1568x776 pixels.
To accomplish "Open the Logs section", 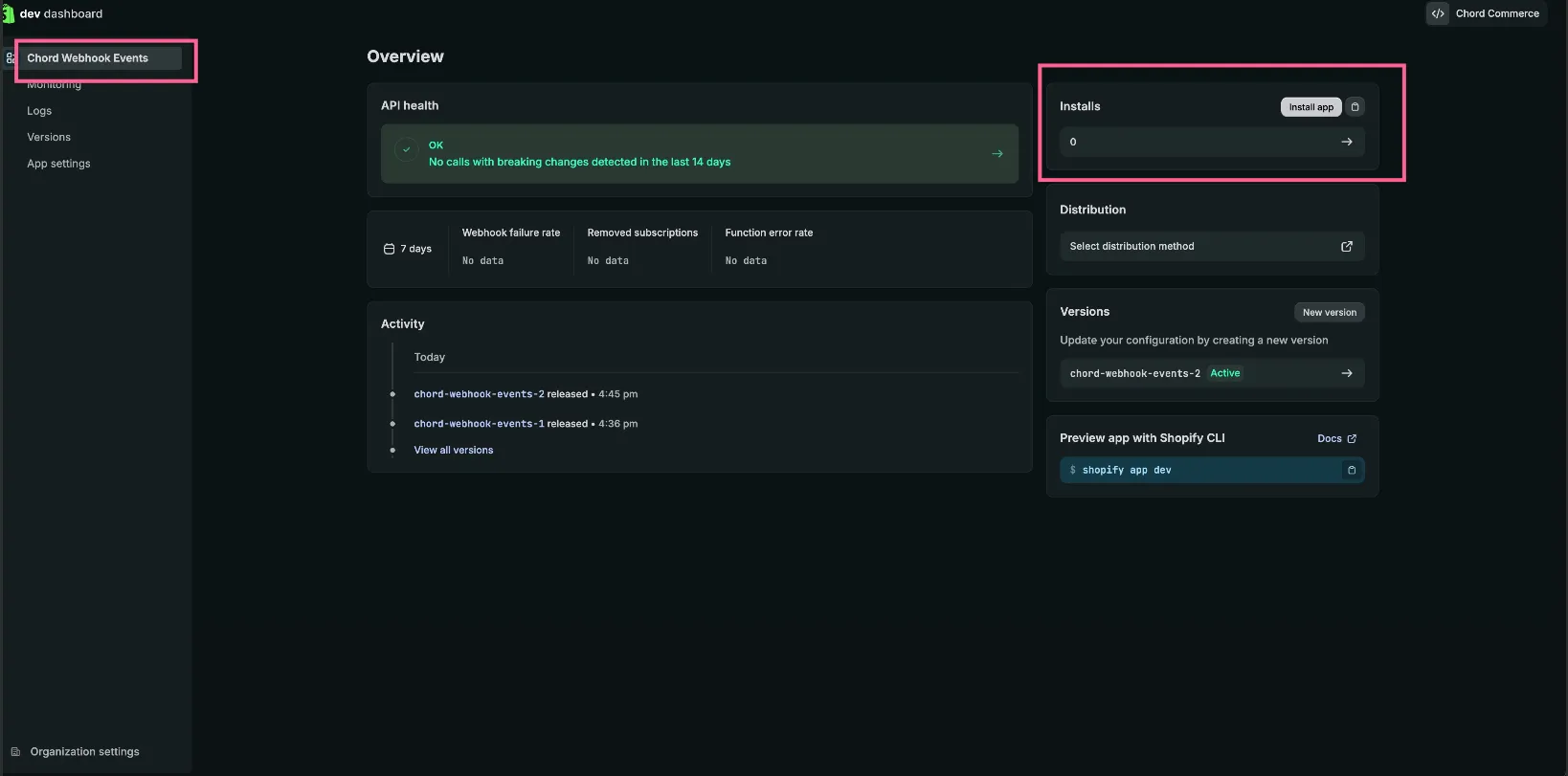I will [x=39, y=111].
